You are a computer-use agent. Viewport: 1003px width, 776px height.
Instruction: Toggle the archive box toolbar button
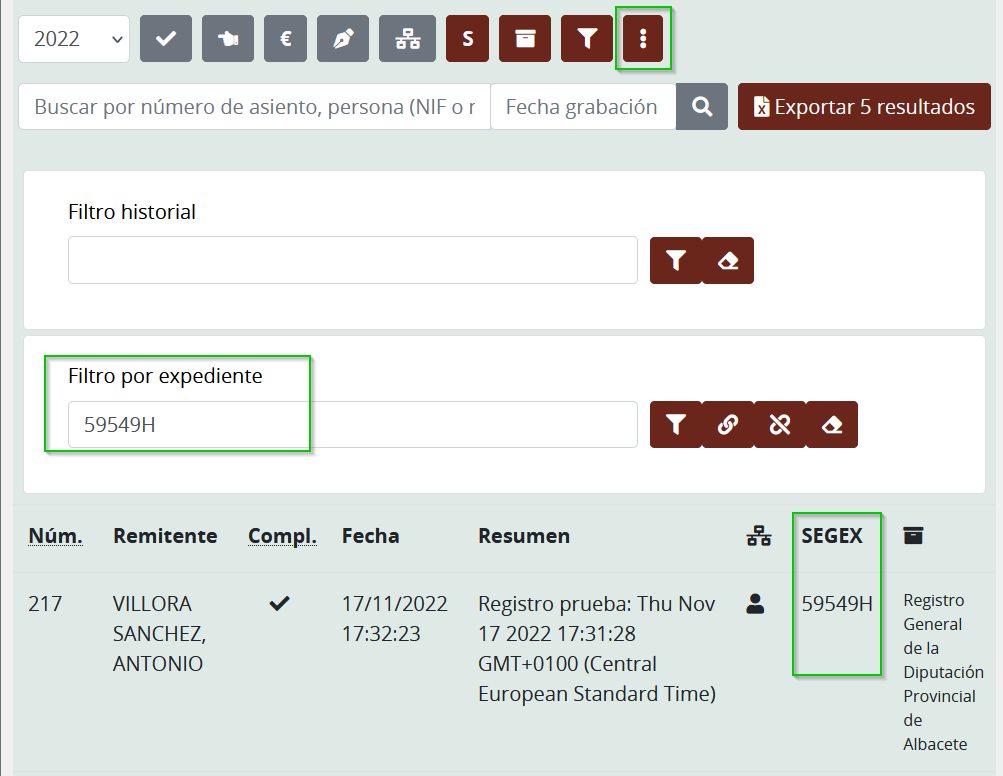pyautogui.click(x=525, y=39)
